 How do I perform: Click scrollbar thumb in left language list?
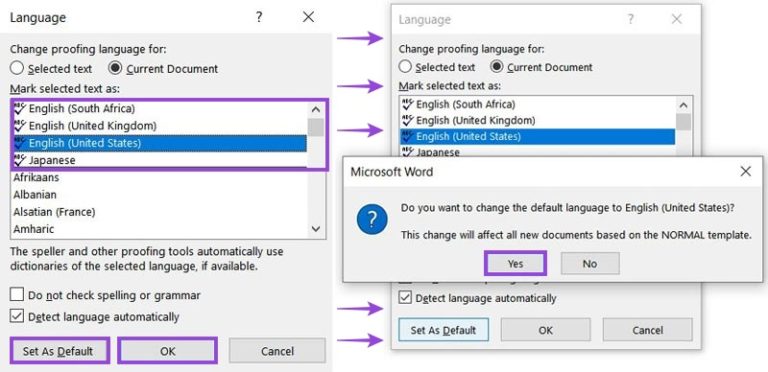click(316, 127)
